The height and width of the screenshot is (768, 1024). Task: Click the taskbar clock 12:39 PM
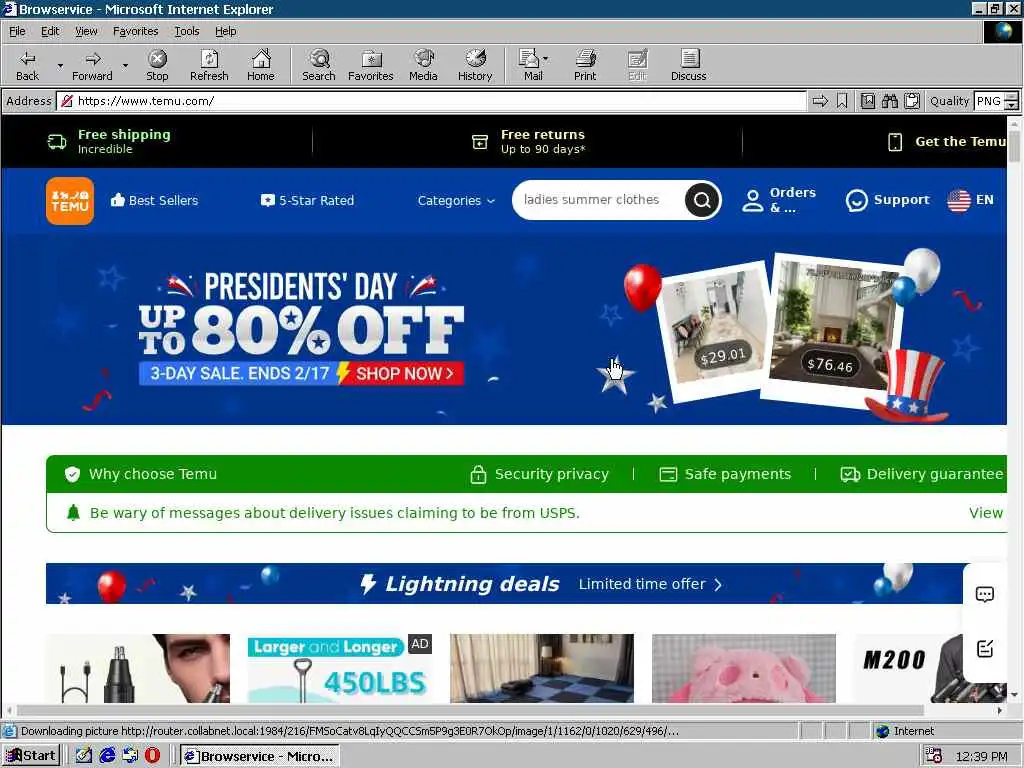(981, 756)
